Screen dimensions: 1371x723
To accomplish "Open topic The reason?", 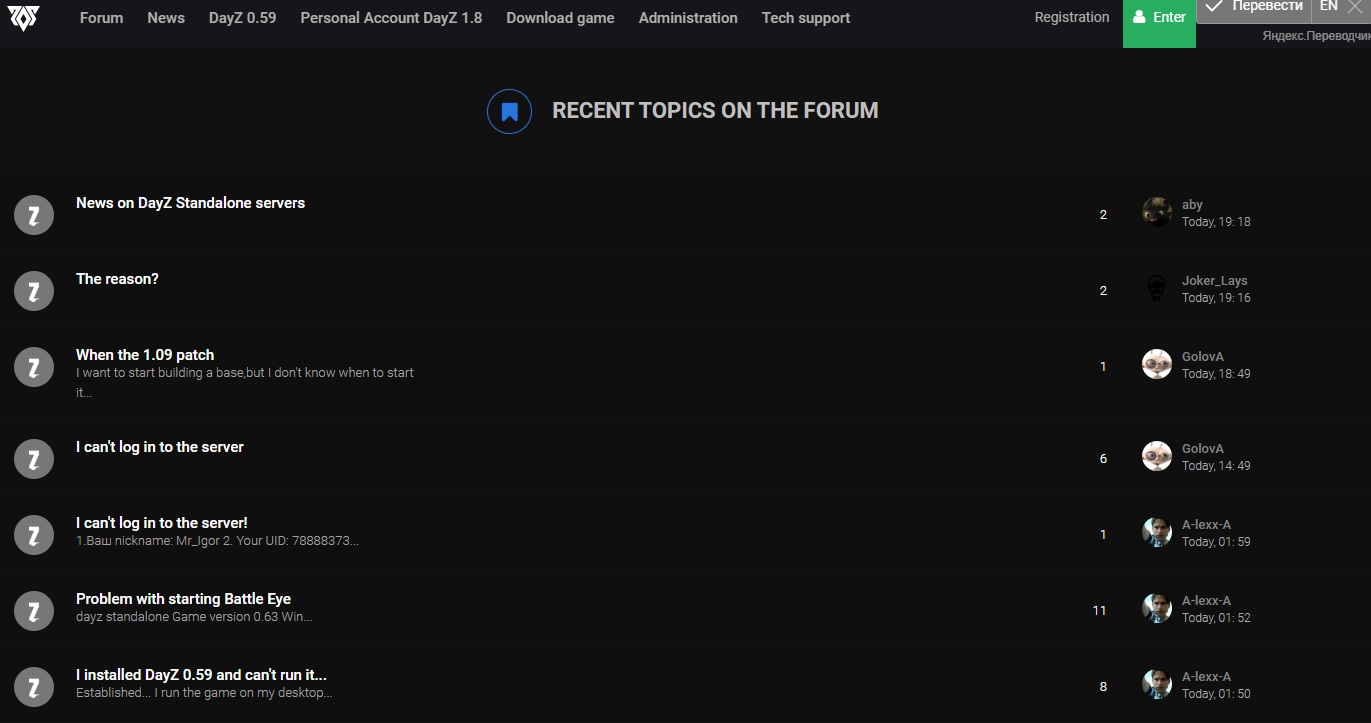I will coord(117,279).
